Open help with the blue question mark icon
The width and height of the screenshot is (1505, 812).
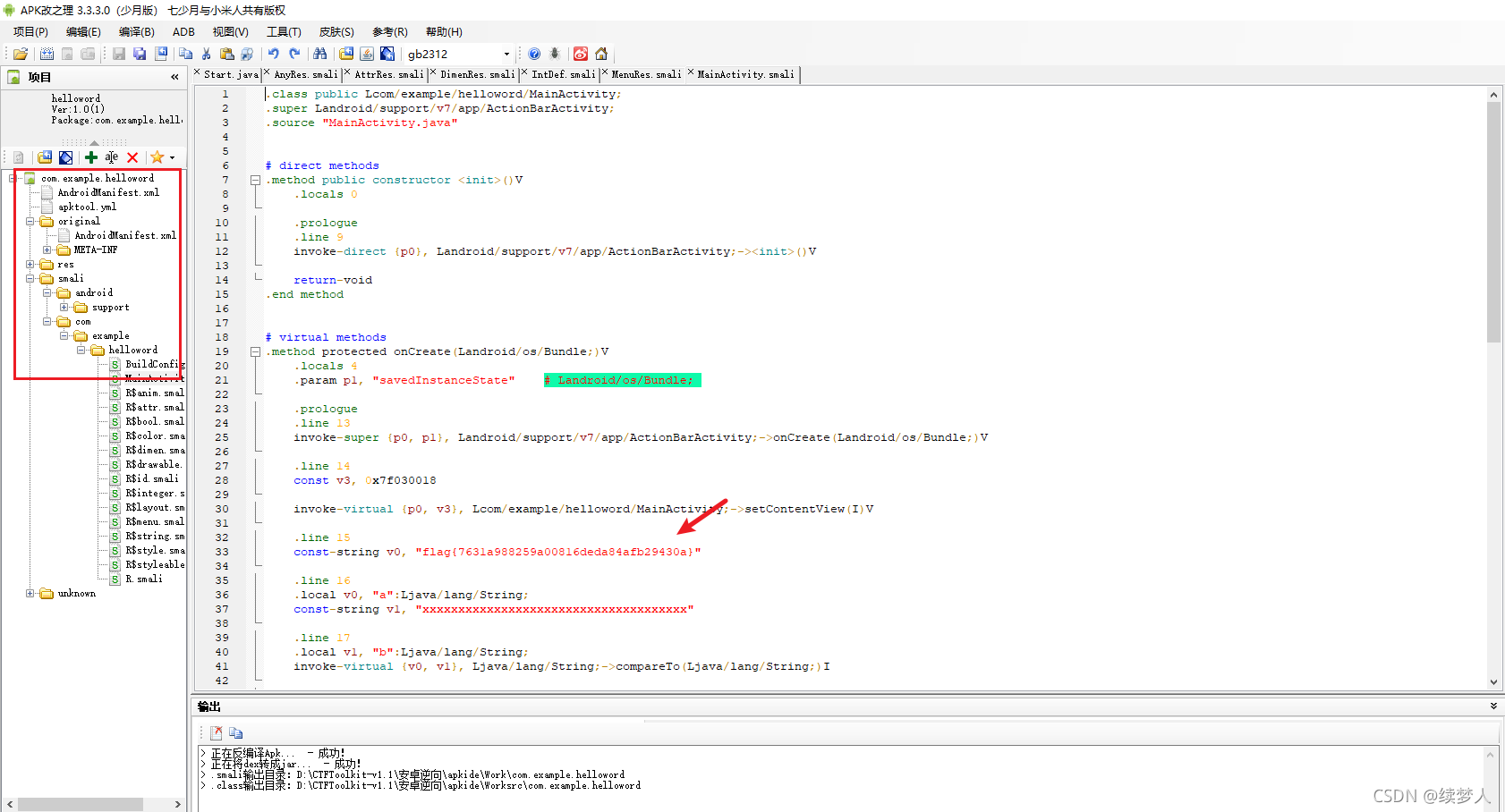(534, 54)
